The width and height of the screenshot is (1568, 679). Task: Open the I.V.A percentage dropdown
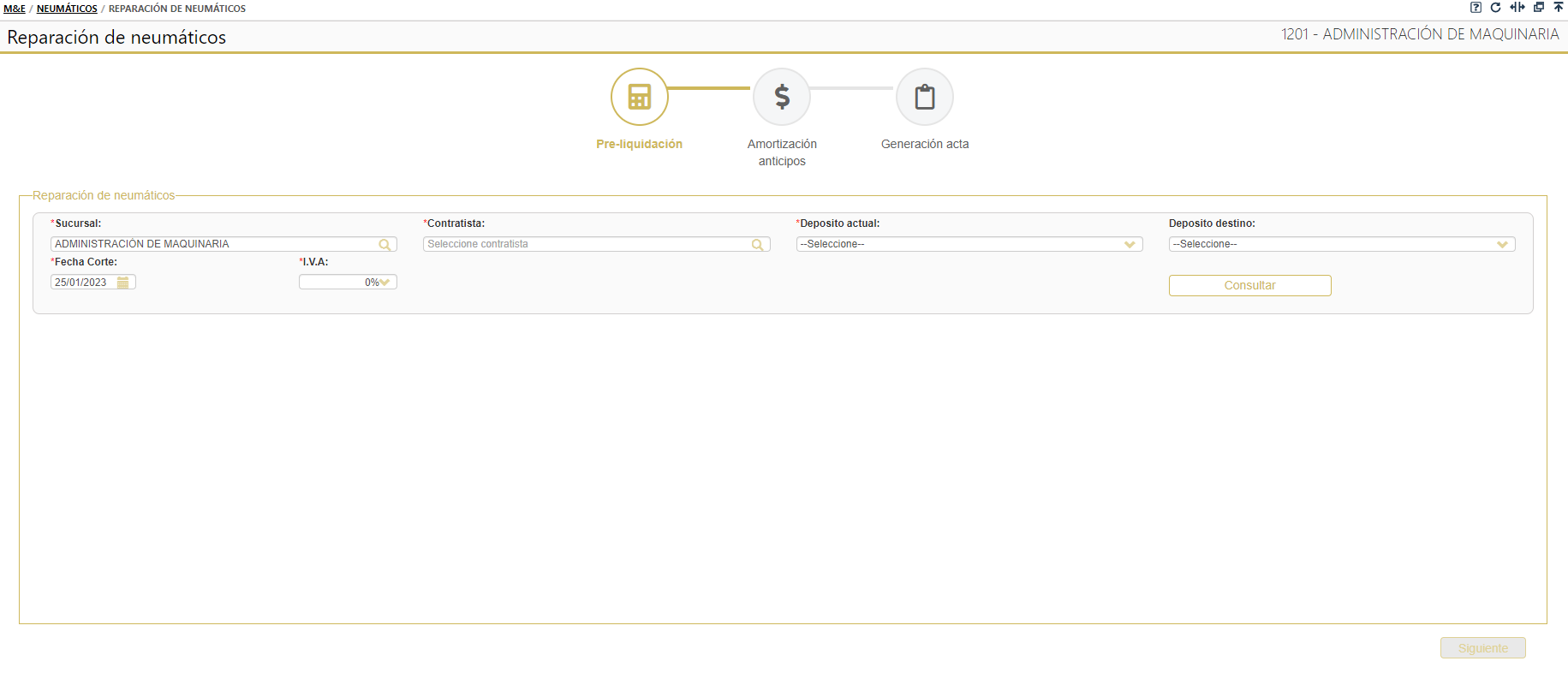tap(348, 283)
